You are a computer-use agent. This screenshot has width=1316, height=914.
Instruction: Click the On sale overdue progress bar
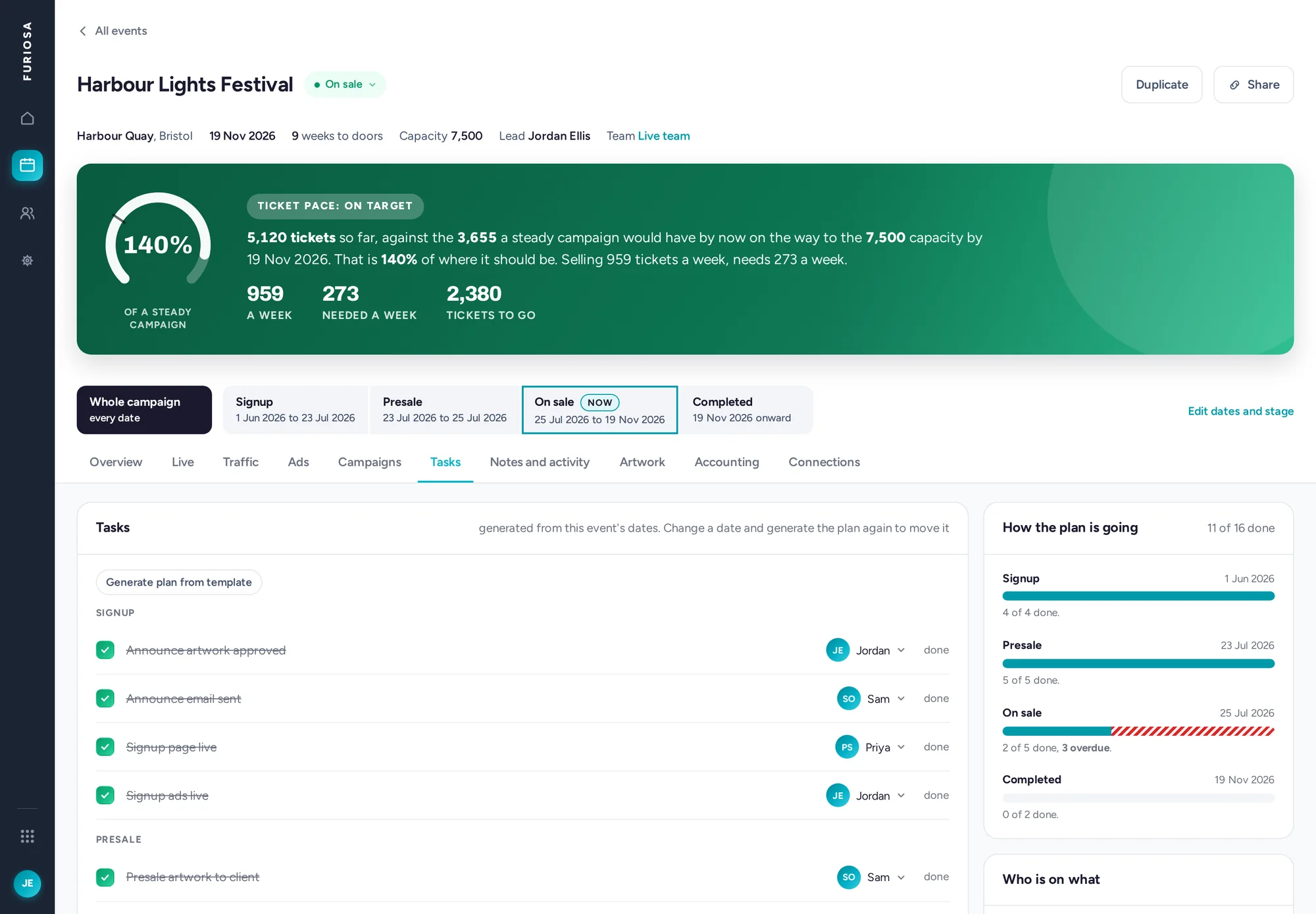pyautogui.click(x=1138, y=731)
